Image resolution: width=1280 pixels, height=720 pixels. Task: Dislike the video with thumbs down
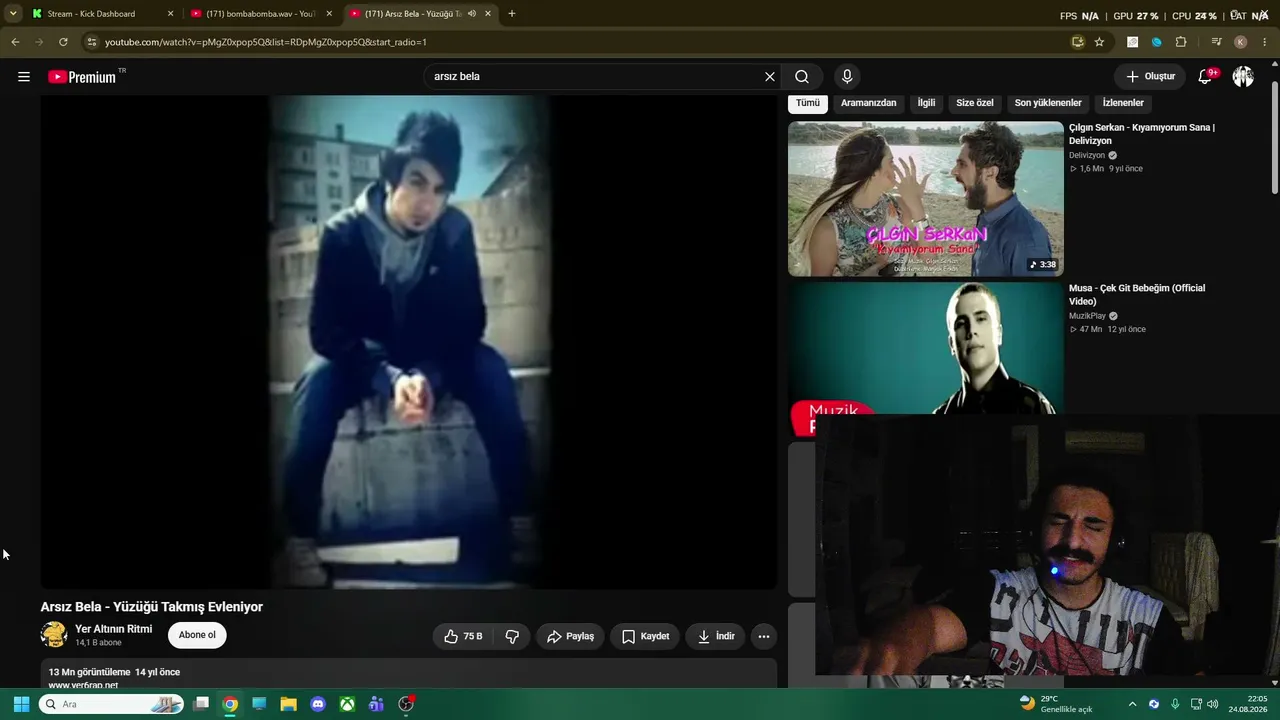pos(512,636)
